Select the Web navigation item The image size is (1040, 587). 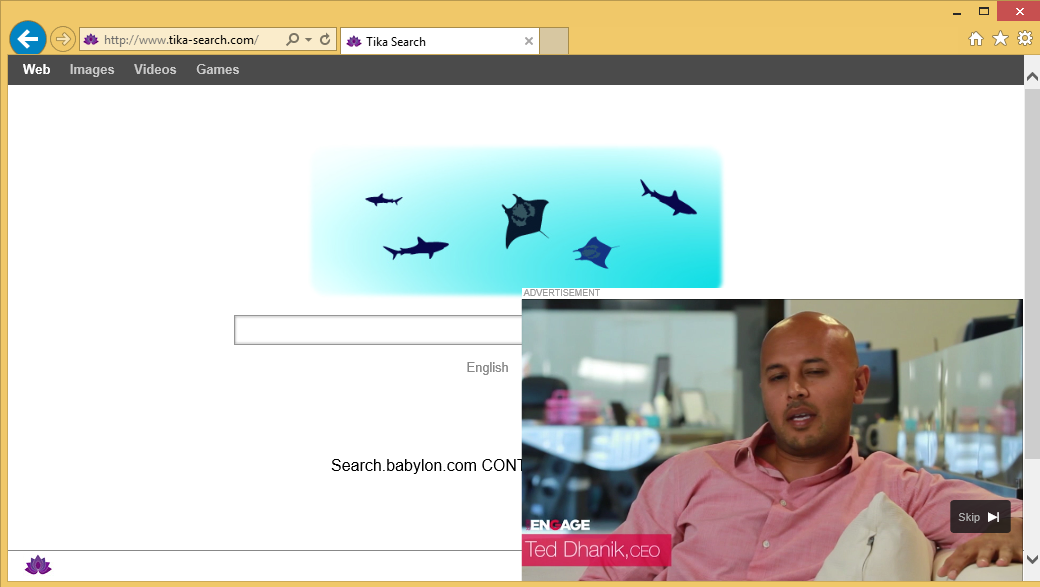[36, 69]
